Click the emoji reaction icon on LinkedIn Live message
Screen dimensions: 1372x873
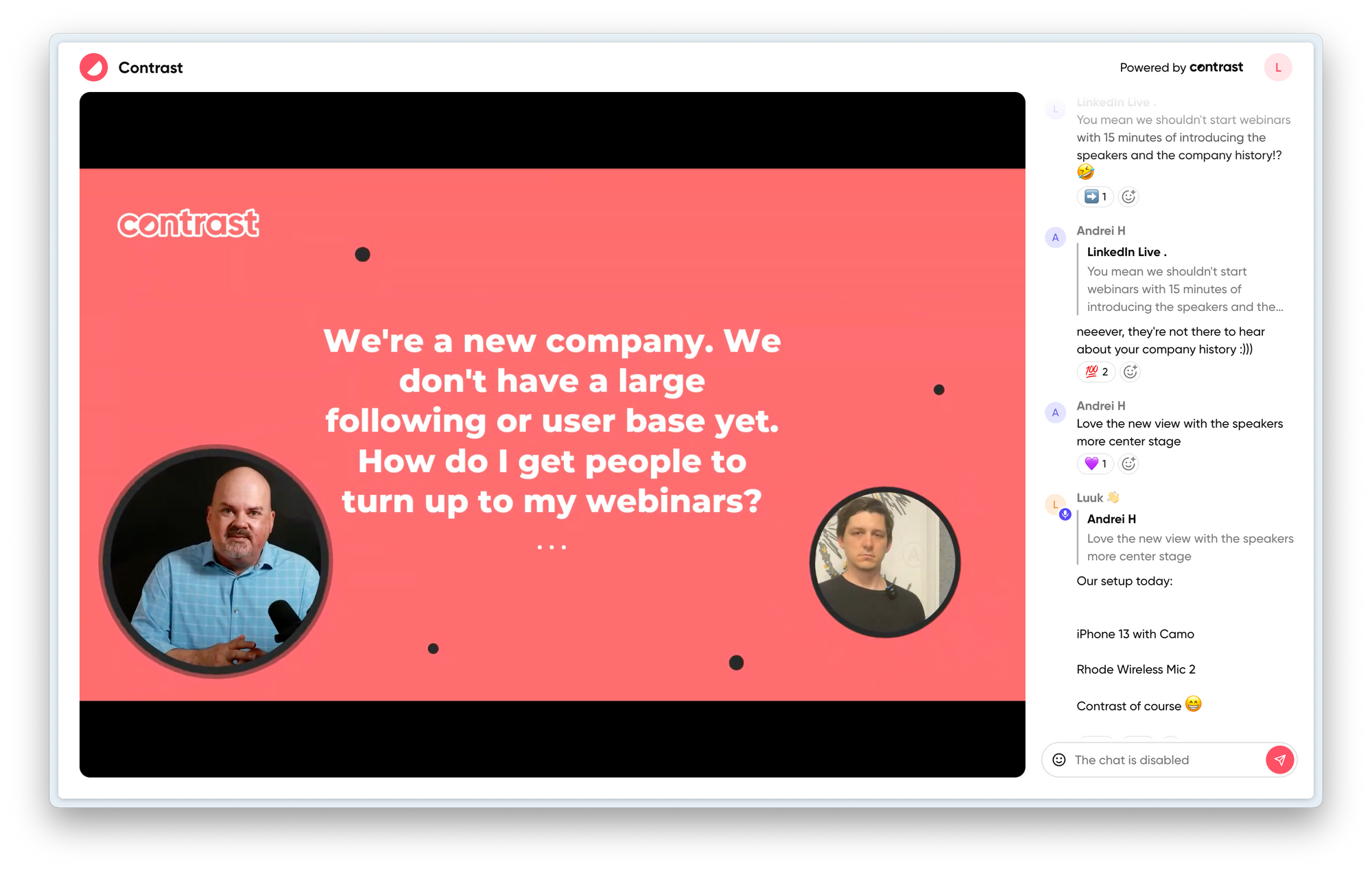pyautogui.click(x=1128, y=196)
